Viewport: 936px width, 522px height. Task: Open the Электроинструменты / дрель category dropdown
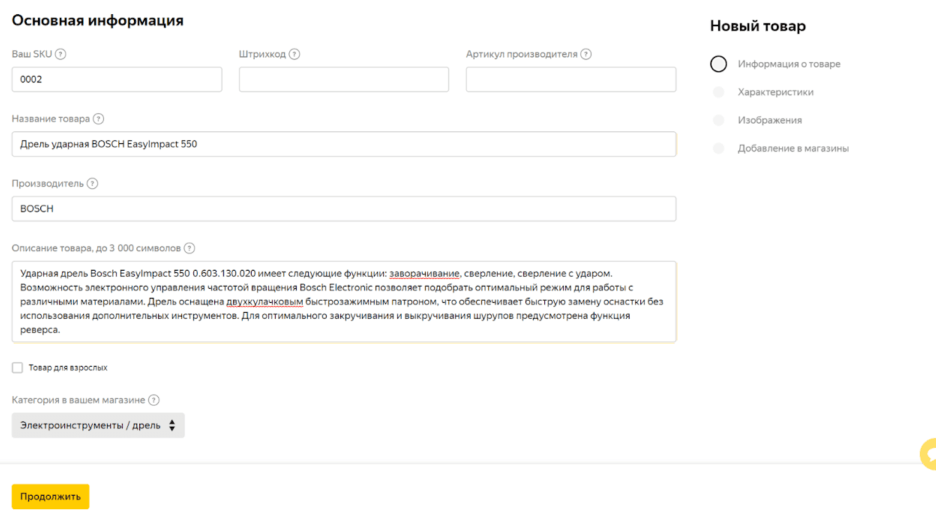[98, 426]
